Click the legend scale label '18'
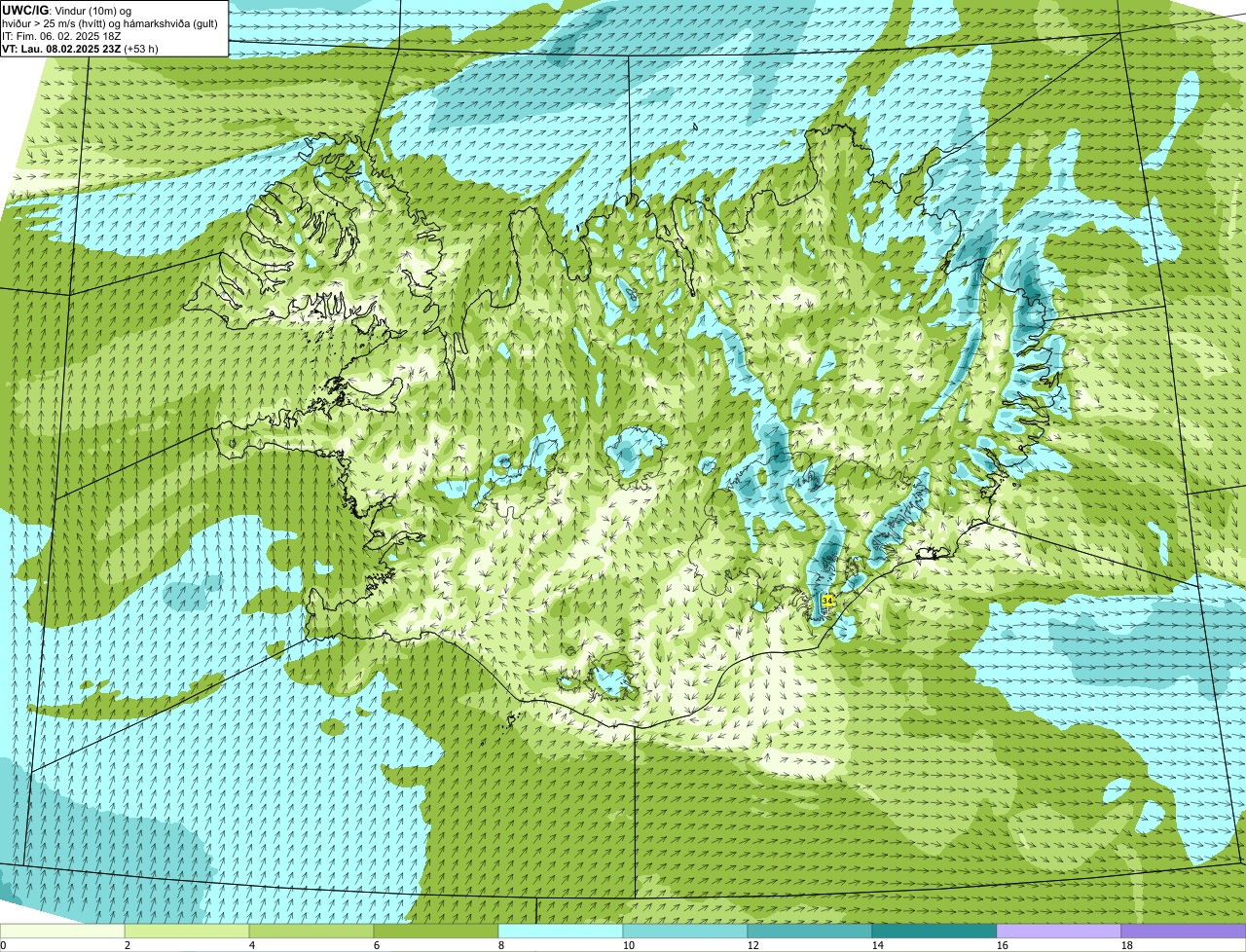Image resolution: width=1246 pixels, height=952 pixels. pyautogui.click(x=1127, y=945)
